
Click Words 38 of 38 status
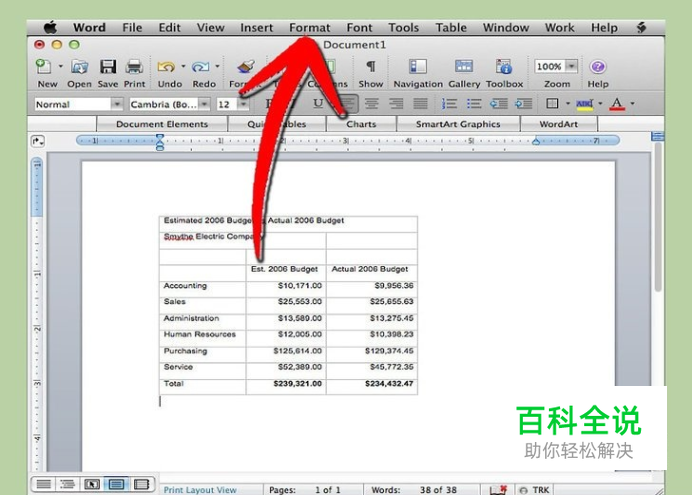pos(414,490)
